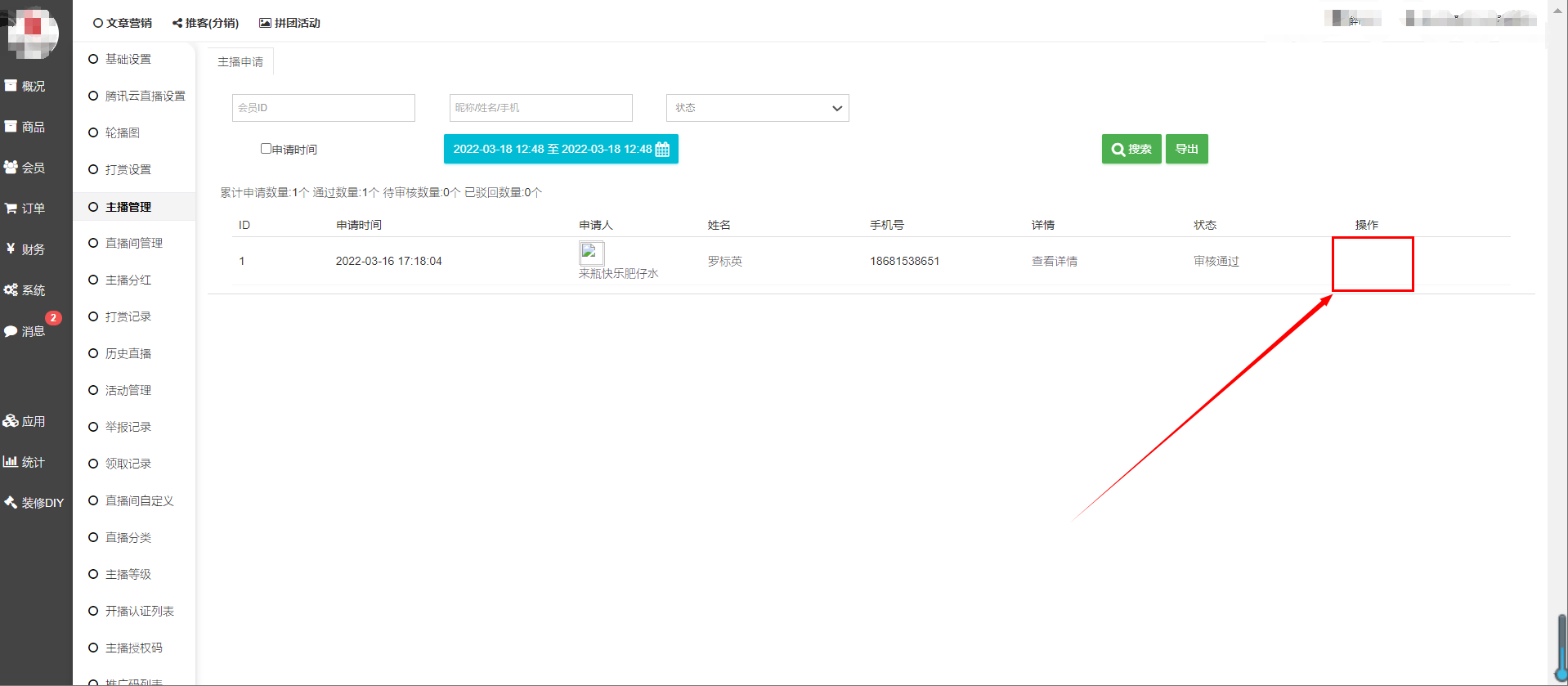Expand the 状态 status dropdown
Viewport: 1568px width, 686px height.
coord(757,108)
